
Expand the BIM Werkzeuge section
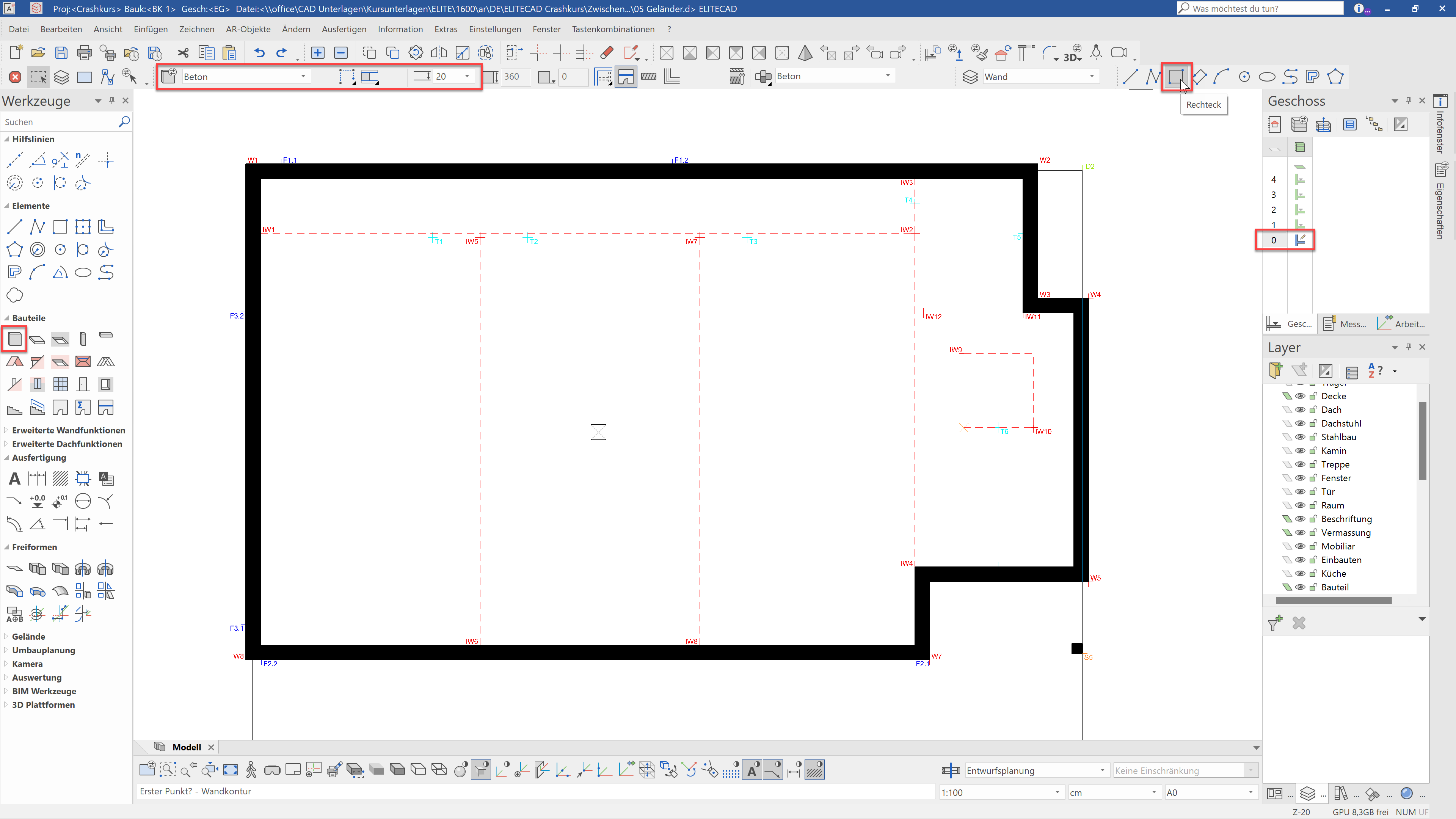6,691
